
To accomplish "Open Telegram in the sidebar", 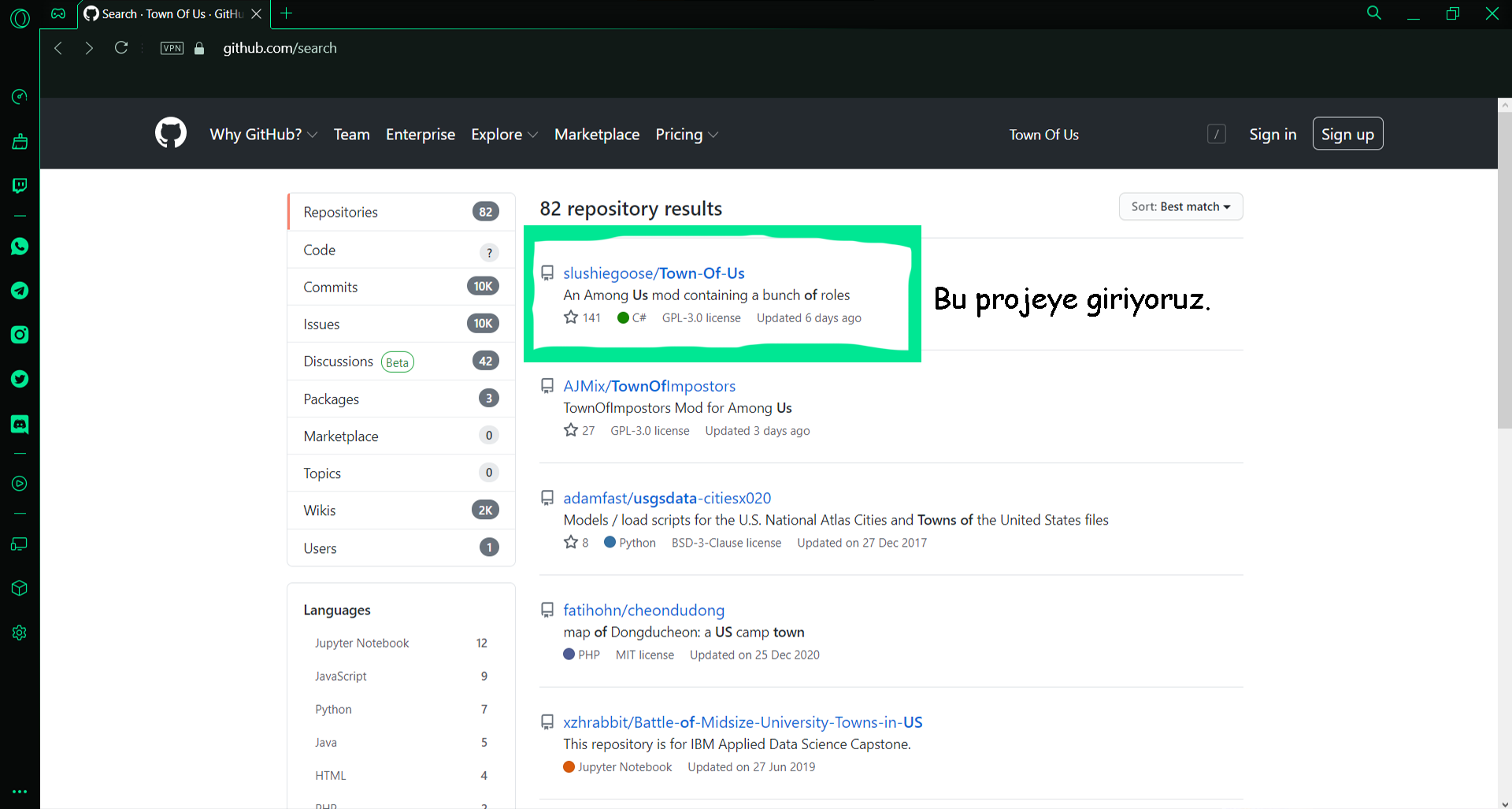I will [x=20, y=291].
